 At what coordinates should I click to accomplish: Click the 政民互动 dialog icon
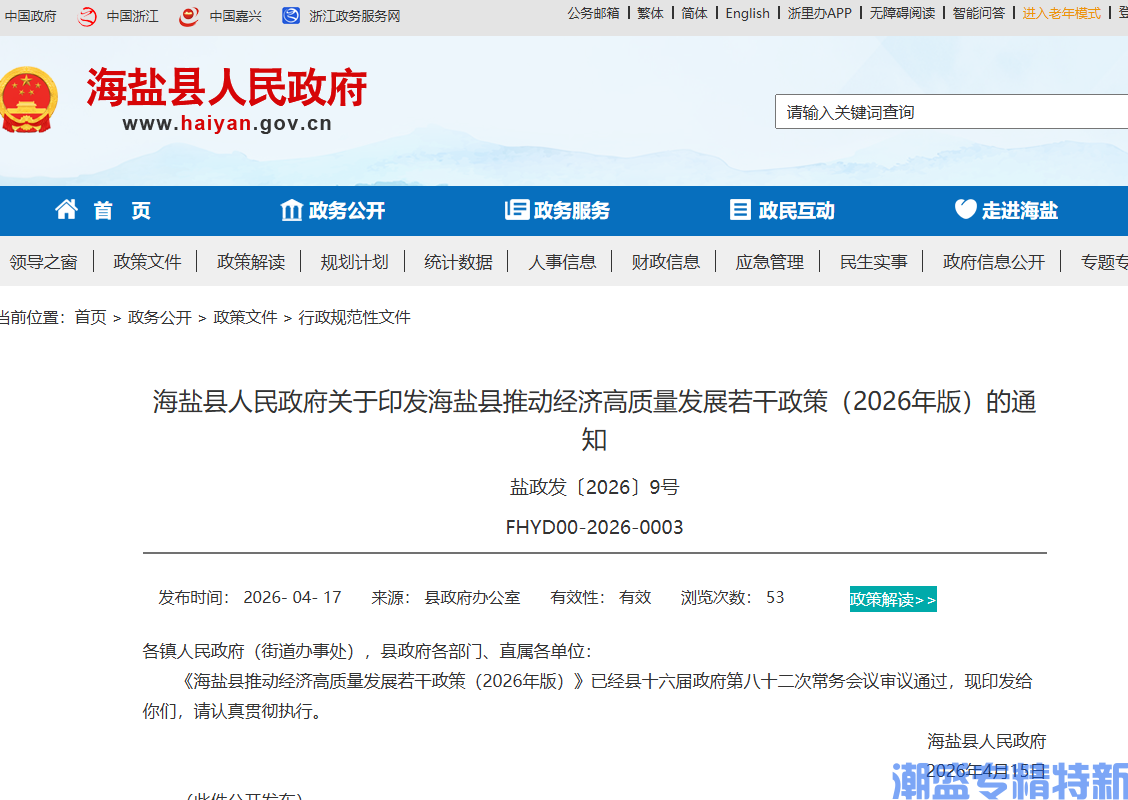click(740, 210)
